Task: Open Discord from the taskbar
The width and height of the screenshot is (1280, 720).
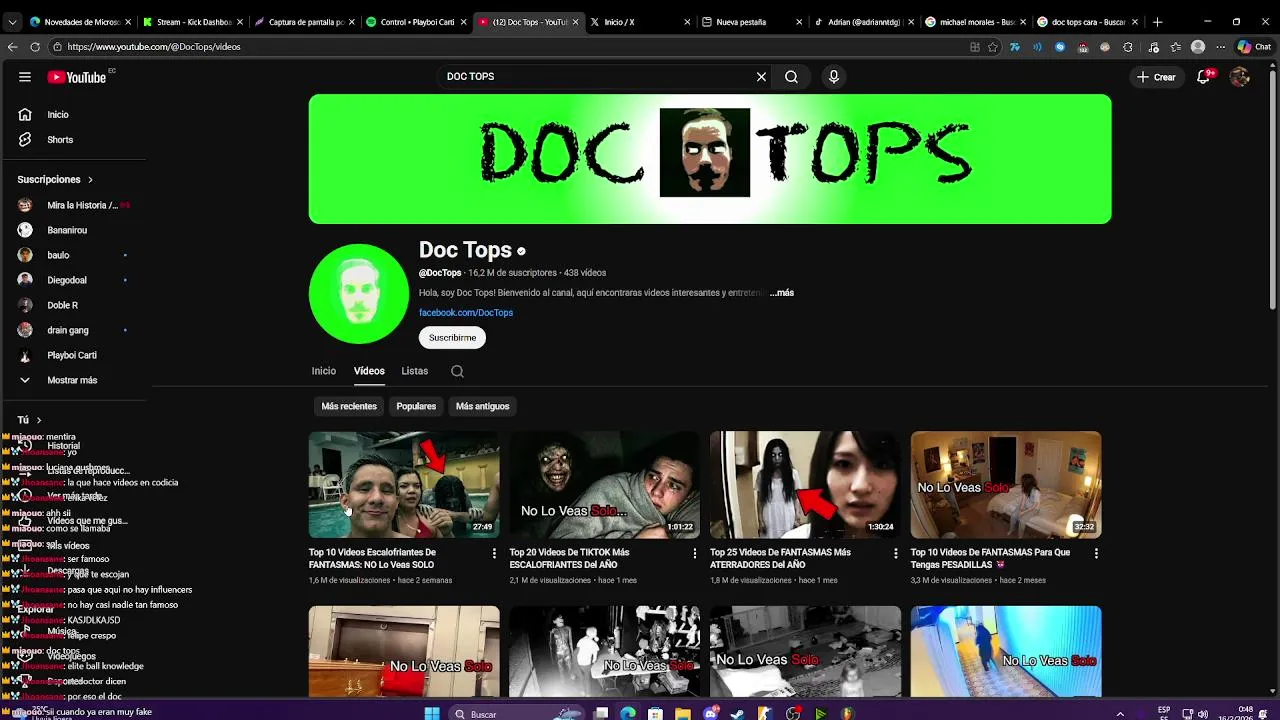Action: click(710, 714)
